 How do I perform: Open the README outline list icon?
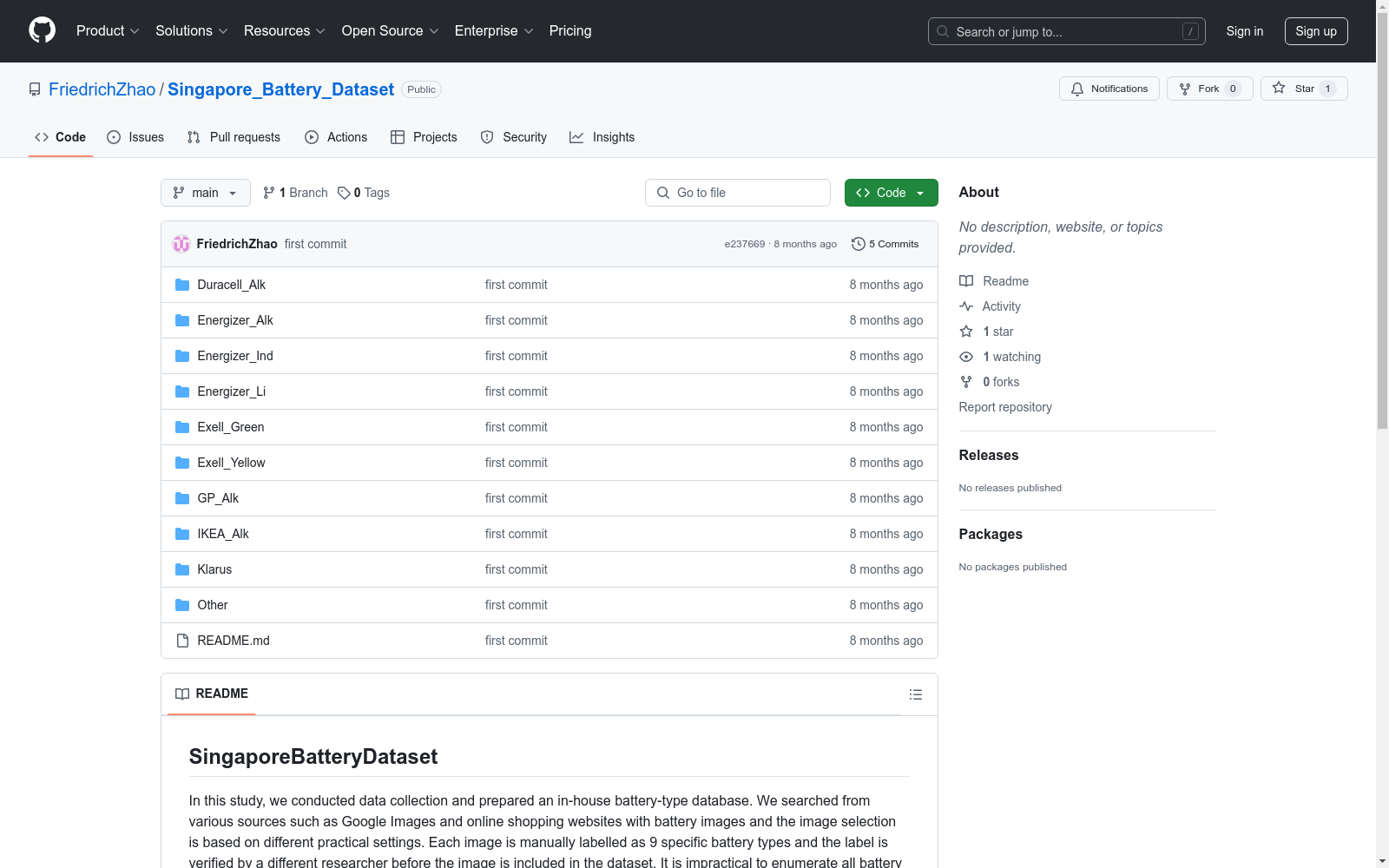pyautogui.click(x=916, y=694)
